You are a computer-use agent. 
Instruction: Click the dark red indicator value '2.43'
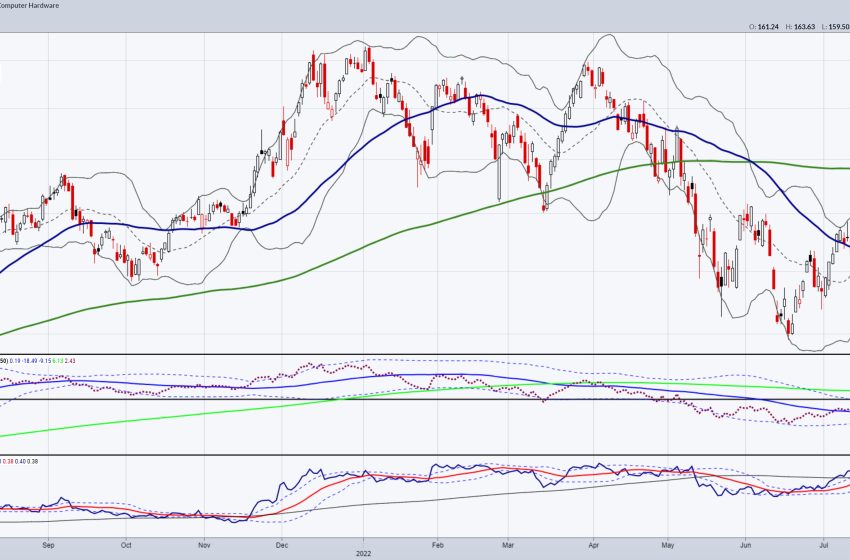(x=70, y=361)
